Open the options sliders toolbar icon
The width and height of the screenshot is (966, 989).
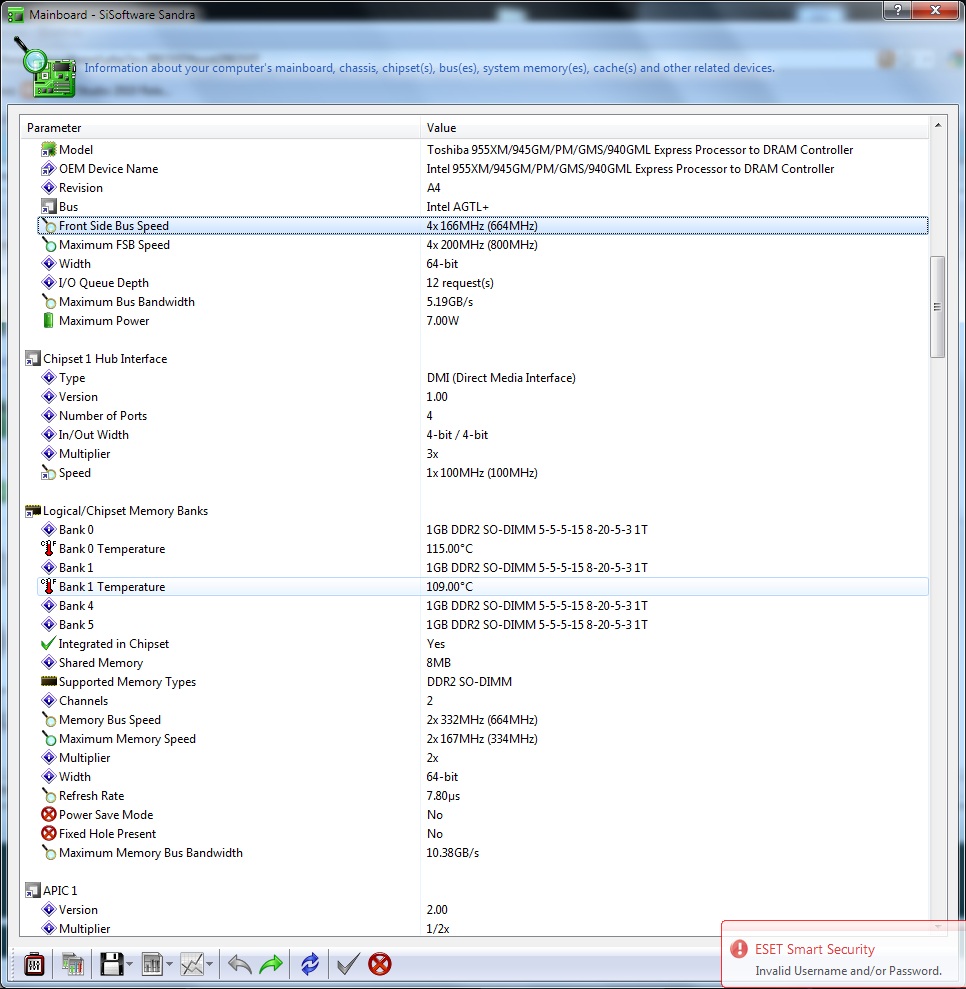34,964
